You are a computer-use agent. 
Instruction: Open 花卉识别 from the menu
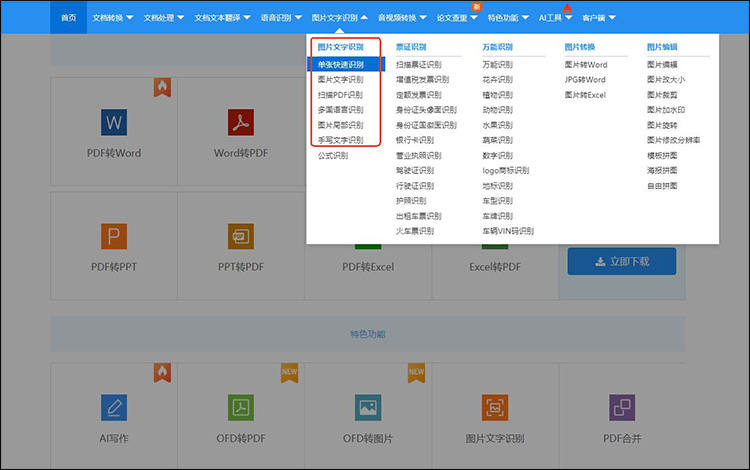point(497,79)
